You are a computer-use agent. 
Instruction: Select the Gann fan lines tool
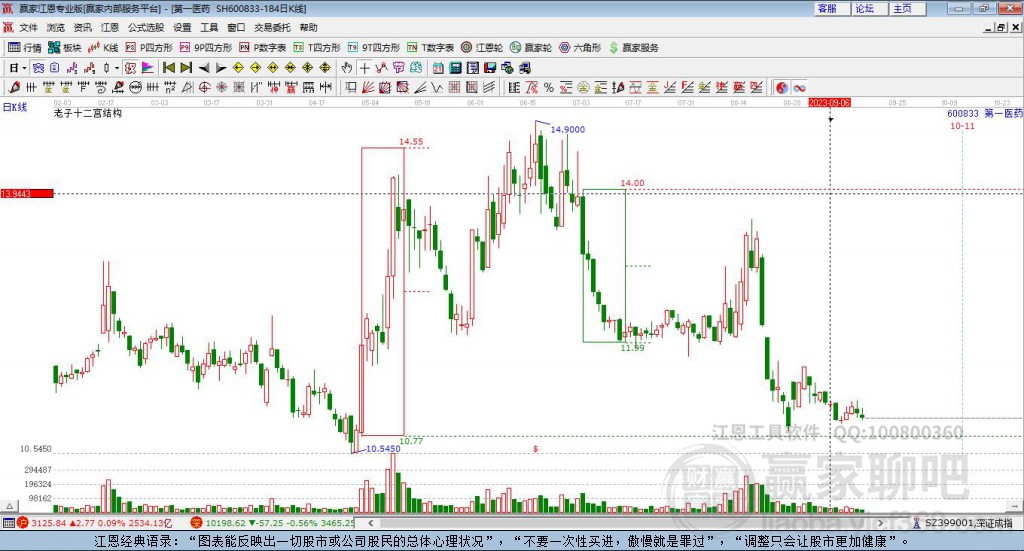tap(368, 87)
